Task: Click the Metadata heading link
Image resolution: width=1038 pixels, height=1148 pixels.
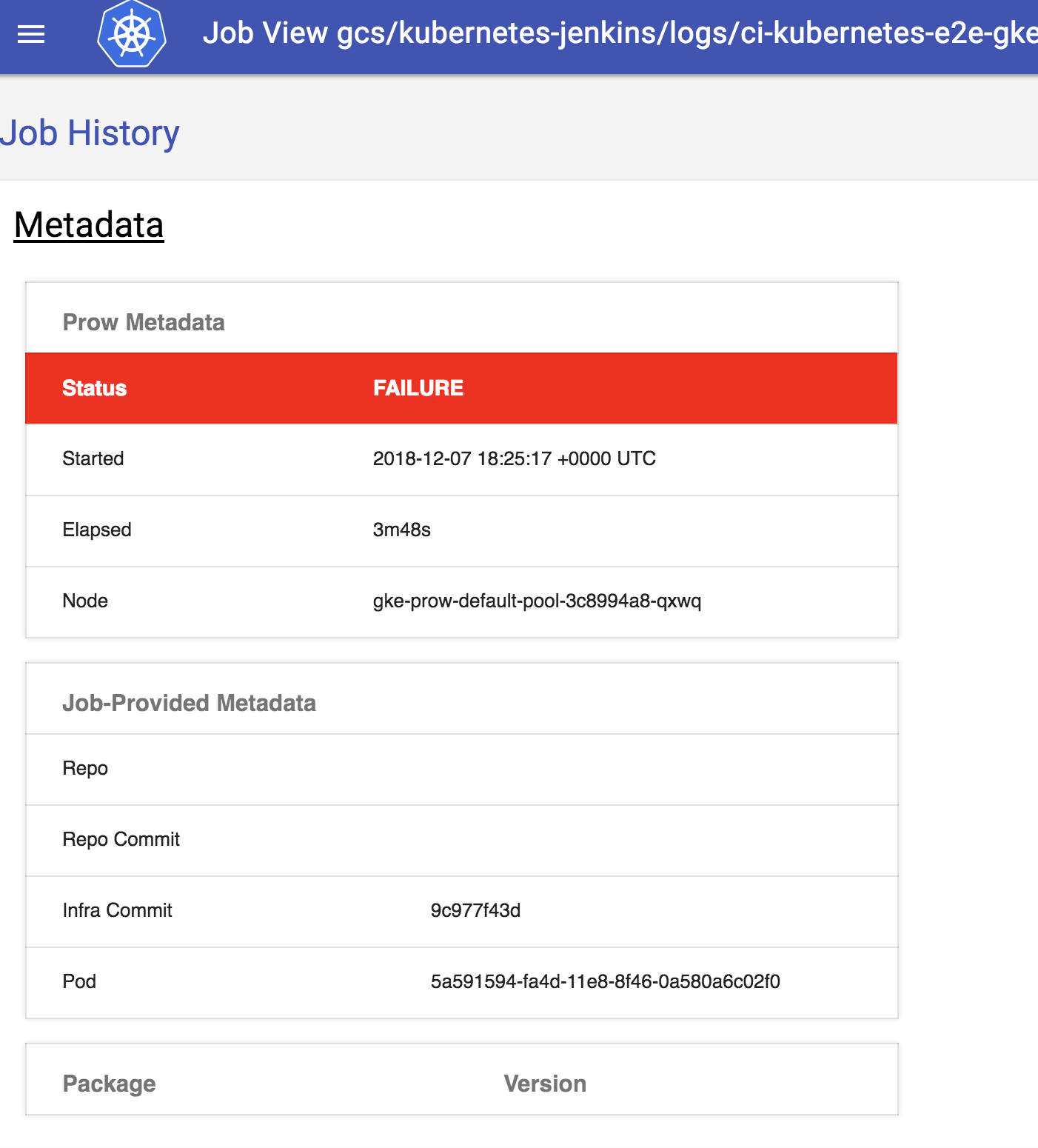Action: coord(89,225)
